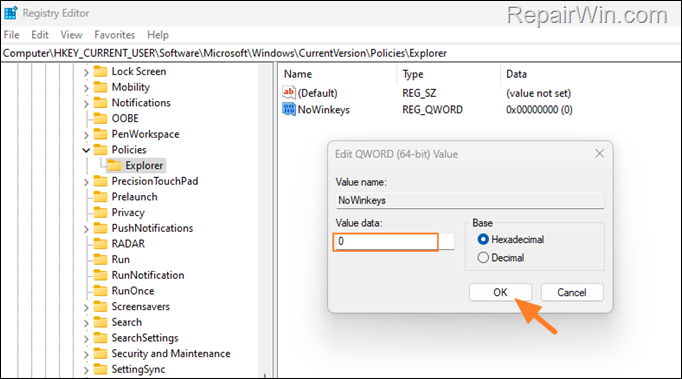The height and width of the screenshot is (379, 682).
Task: Expand the SearchSettings tree node
Action: point(86,339)
